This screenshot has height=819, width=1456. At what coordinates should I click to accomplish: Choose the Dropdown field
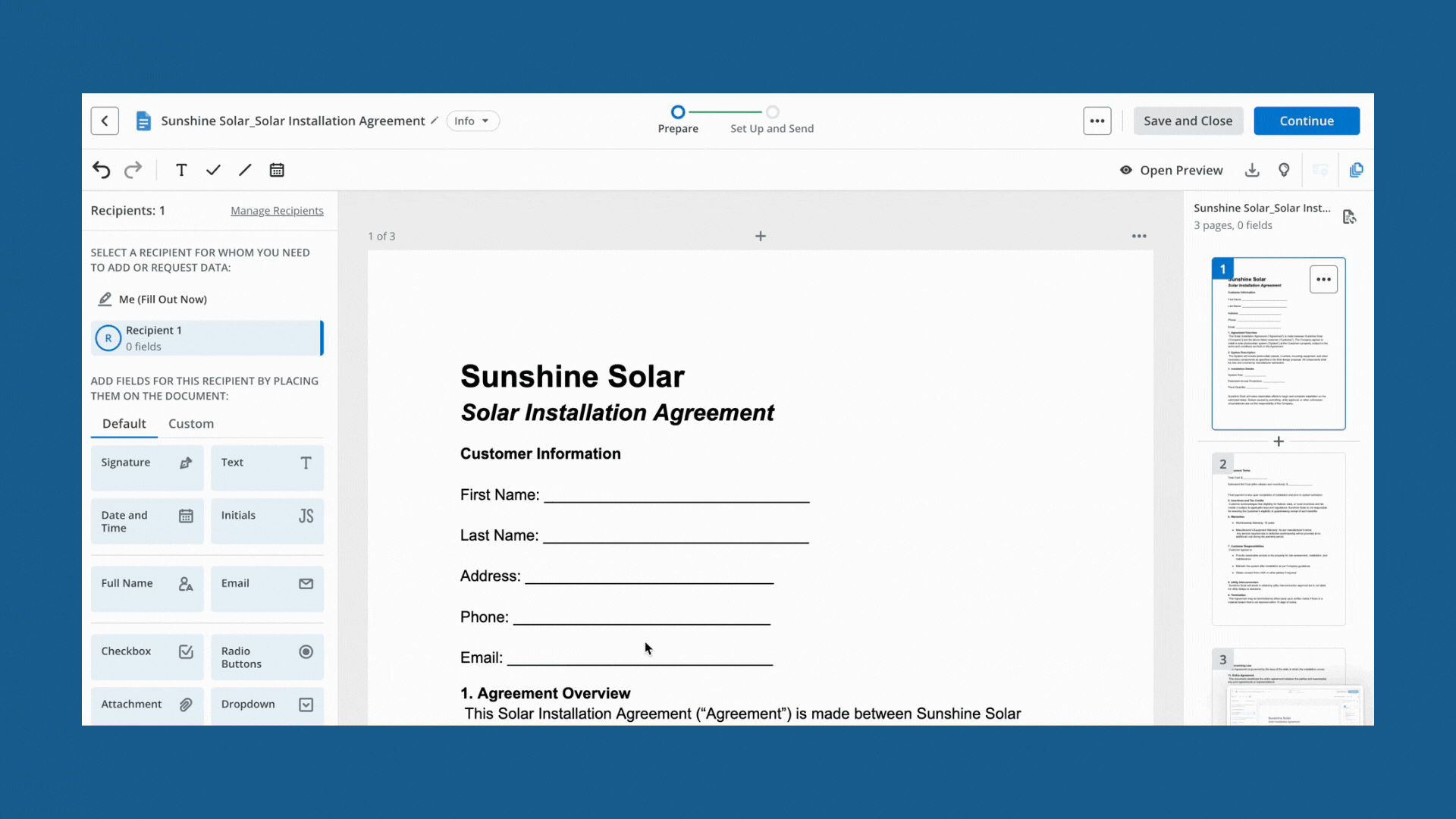(x=267, y=706)
